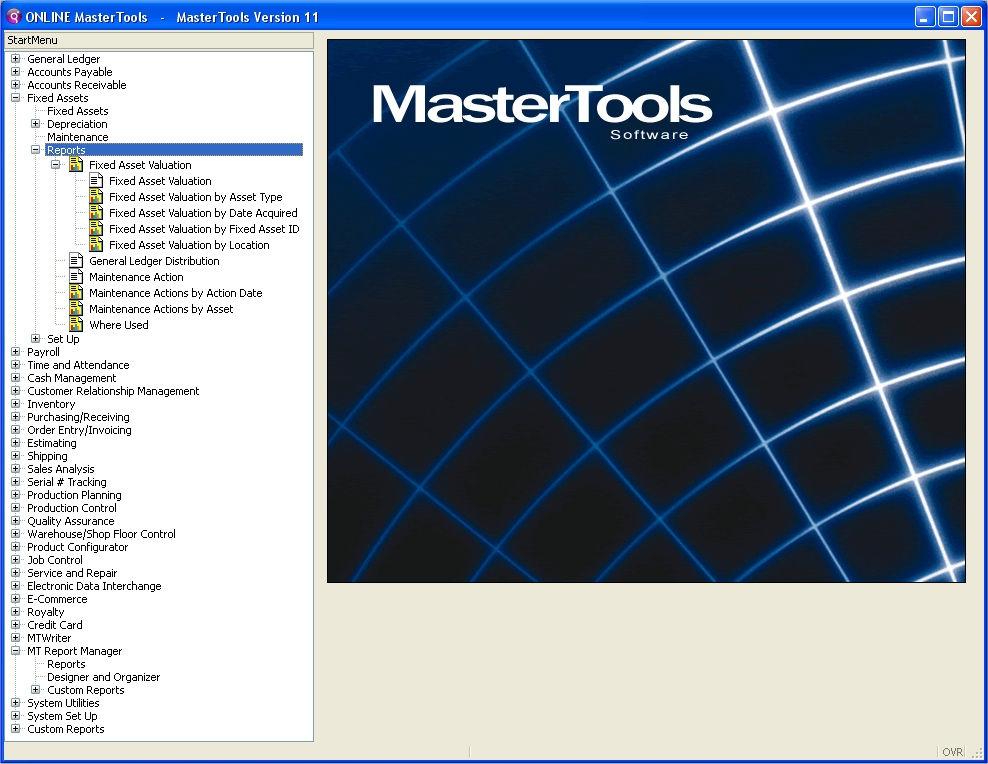Open Reports under MT Report Manager
988x764 pixels.
[66, 664]
